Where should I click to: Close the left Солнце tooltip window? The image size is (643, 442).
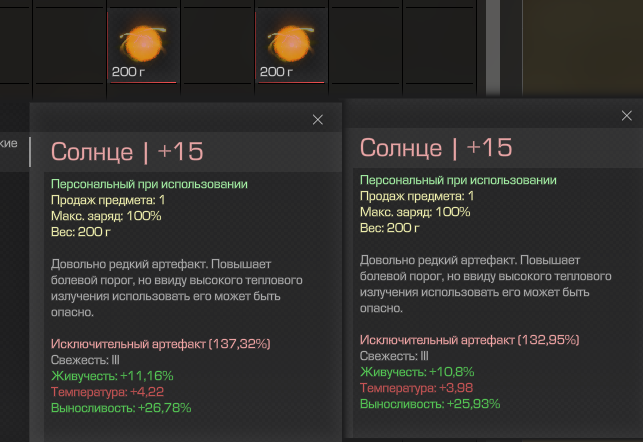318,119
